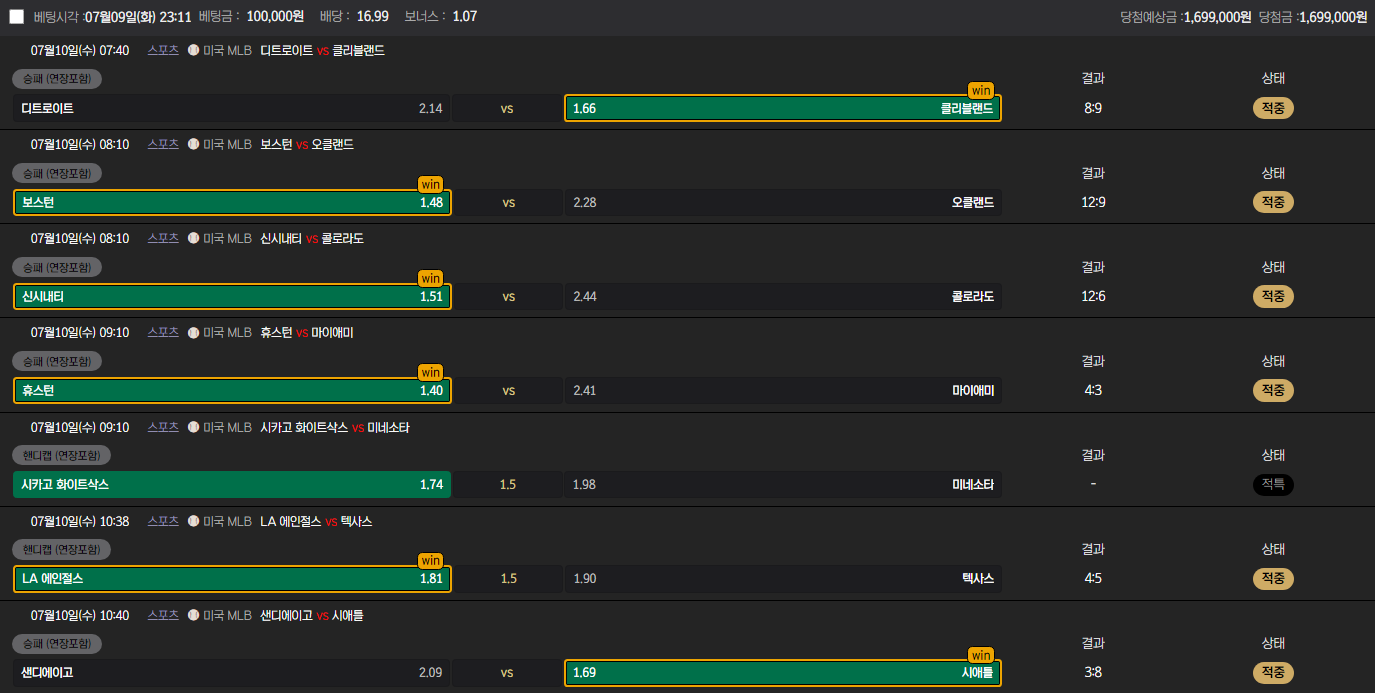This screenshot has height=693, width=1375.
Task: Click baseball icon in 보스턴 vs 오클랜드 row
Action: coord(194,144)
